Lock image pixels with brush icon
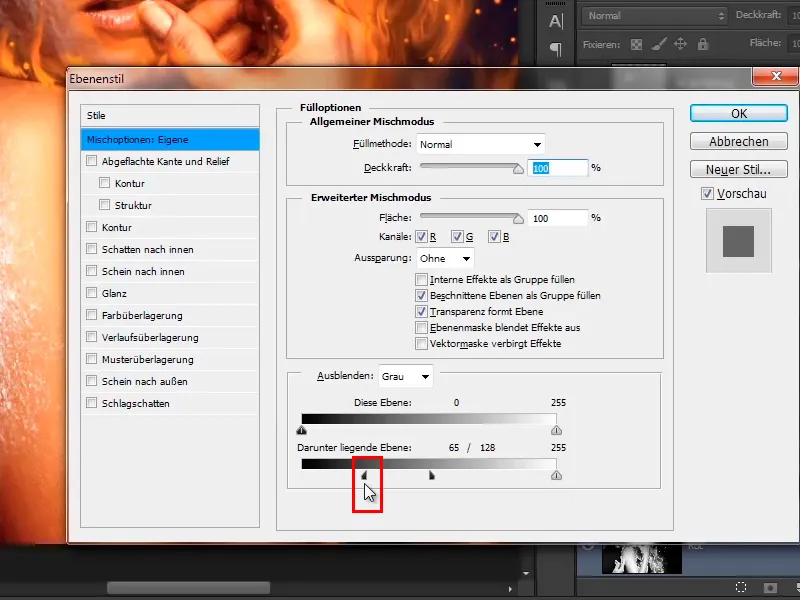This screenshot has height=600, width=800. [659, 44]
